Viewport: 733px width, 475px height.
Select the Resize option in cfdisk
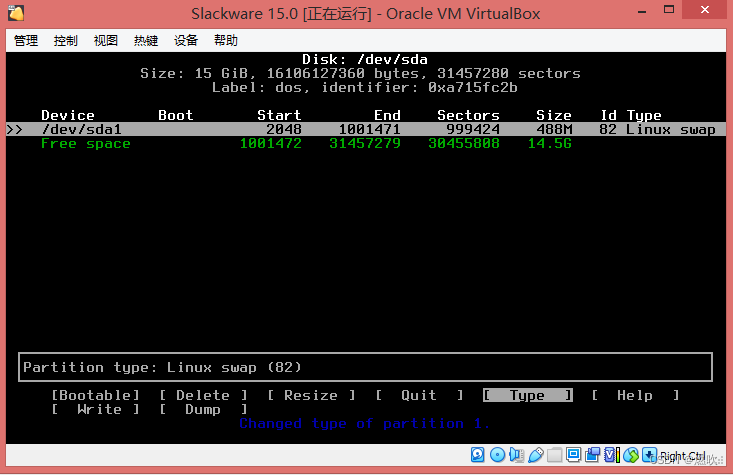point(311,396)
